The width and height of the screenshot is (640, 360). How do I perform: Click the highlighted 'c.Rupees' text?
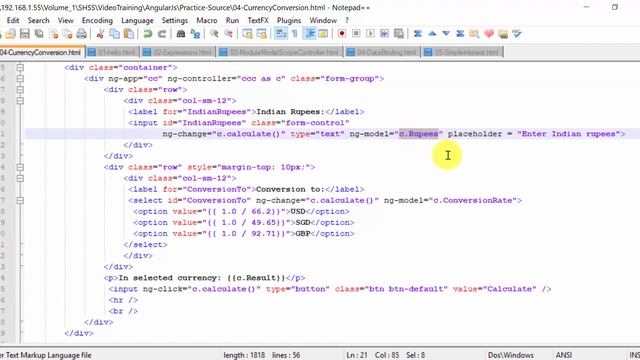coord(418,134)
